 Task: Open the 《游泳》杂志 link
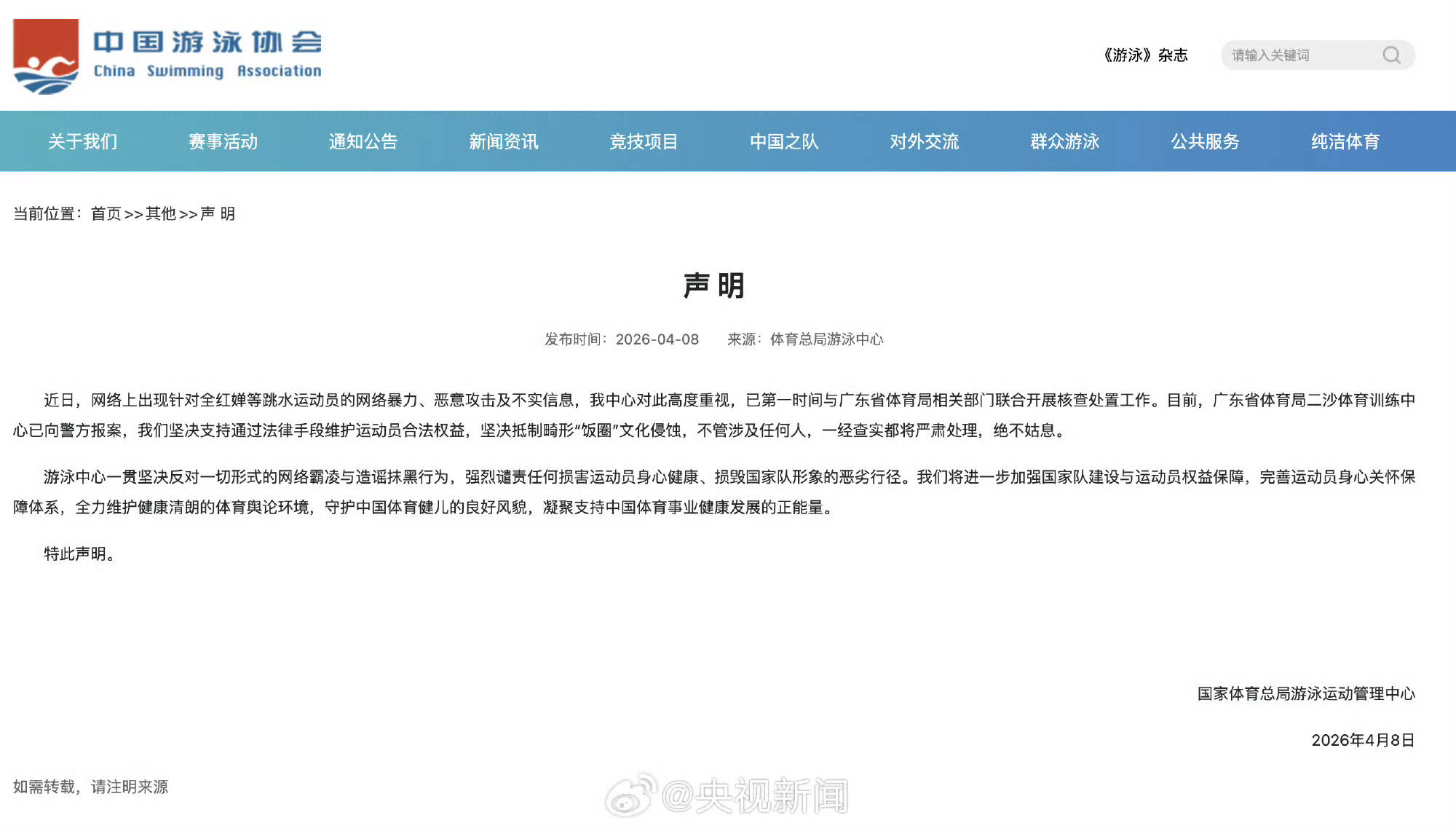(1143, 55)
